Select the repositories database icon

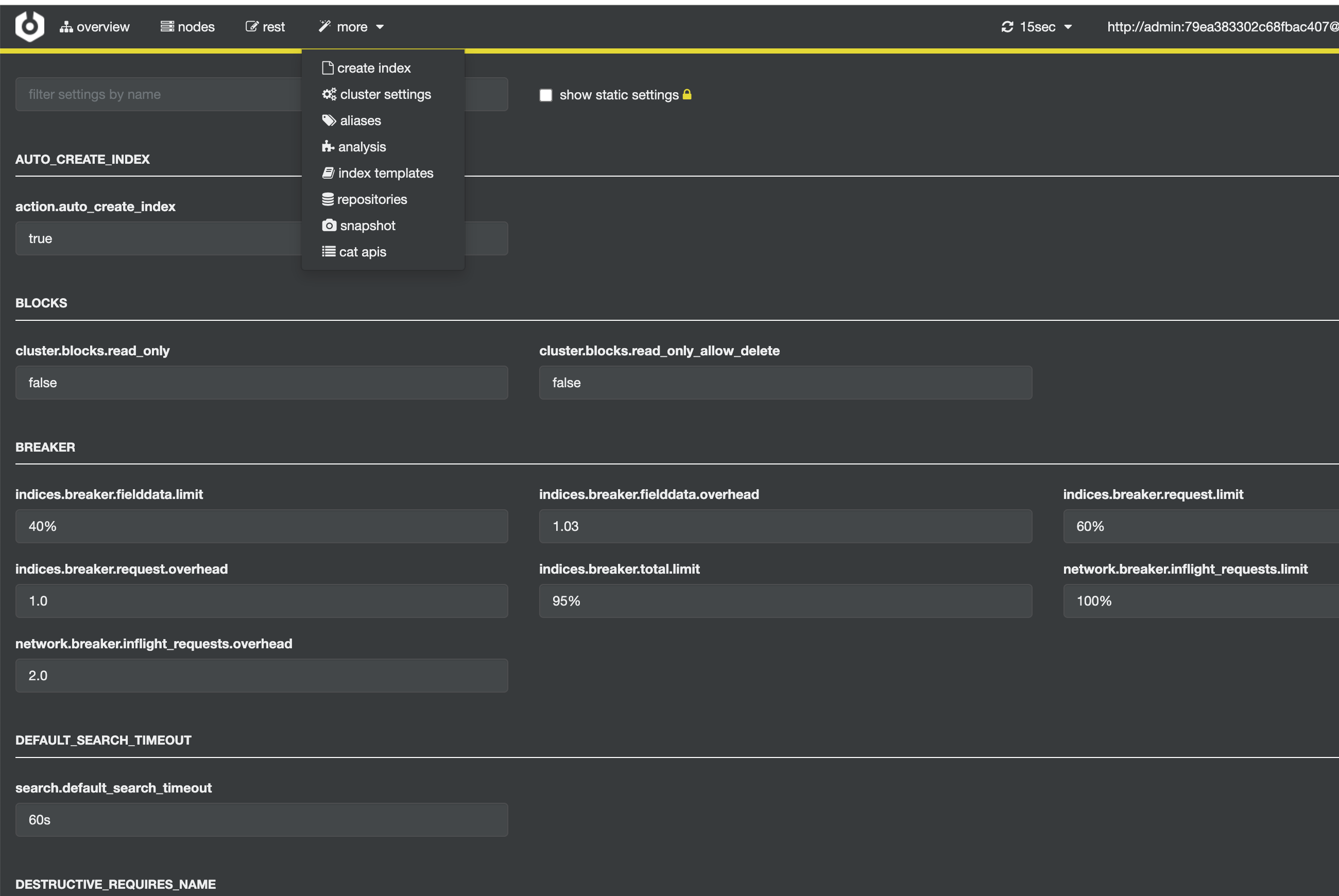tap(328, 199)
